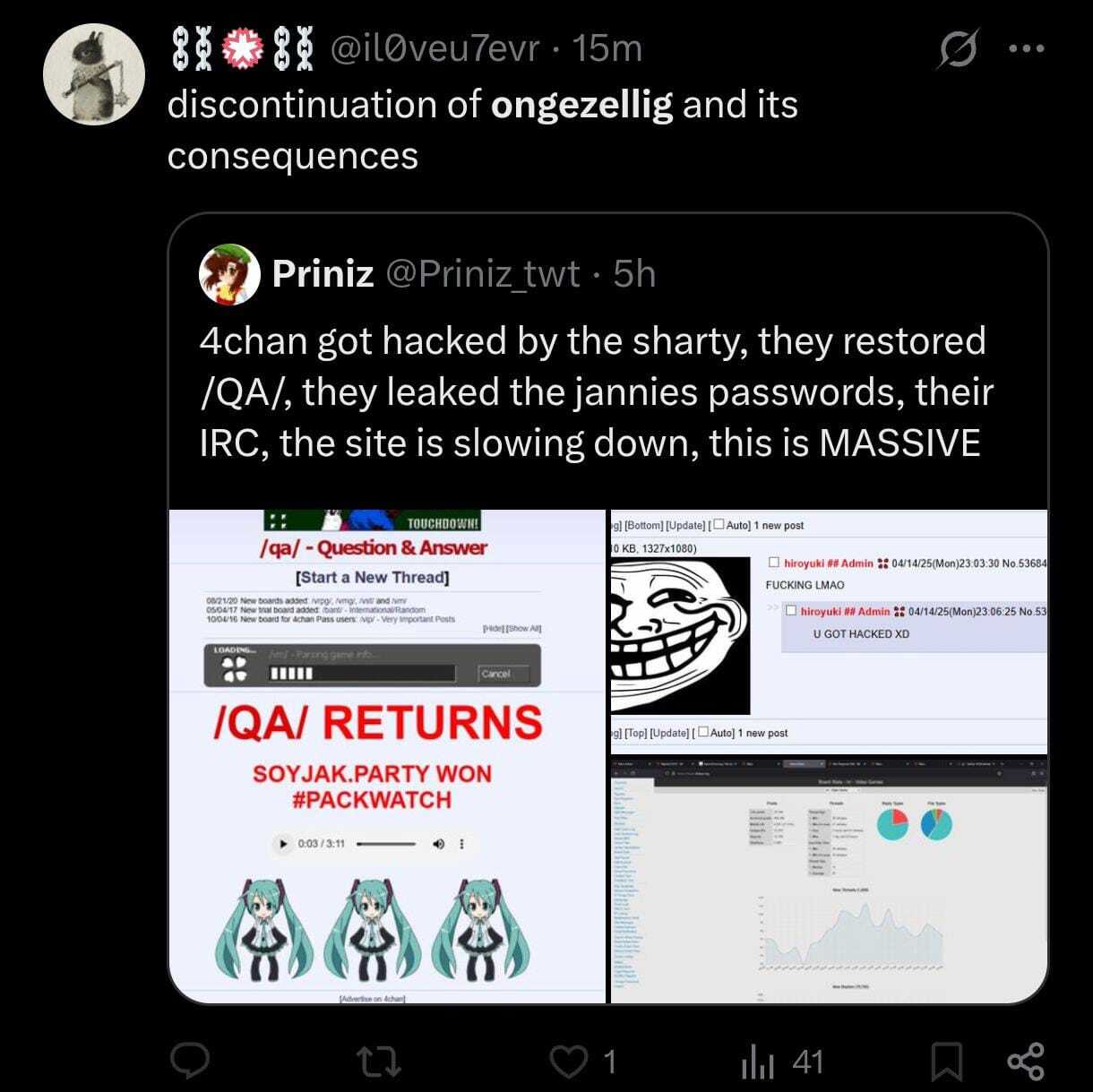This screenshot has width=1093, height=1092.
Task: Open the quoted tweet text
Action: (596, 392)
